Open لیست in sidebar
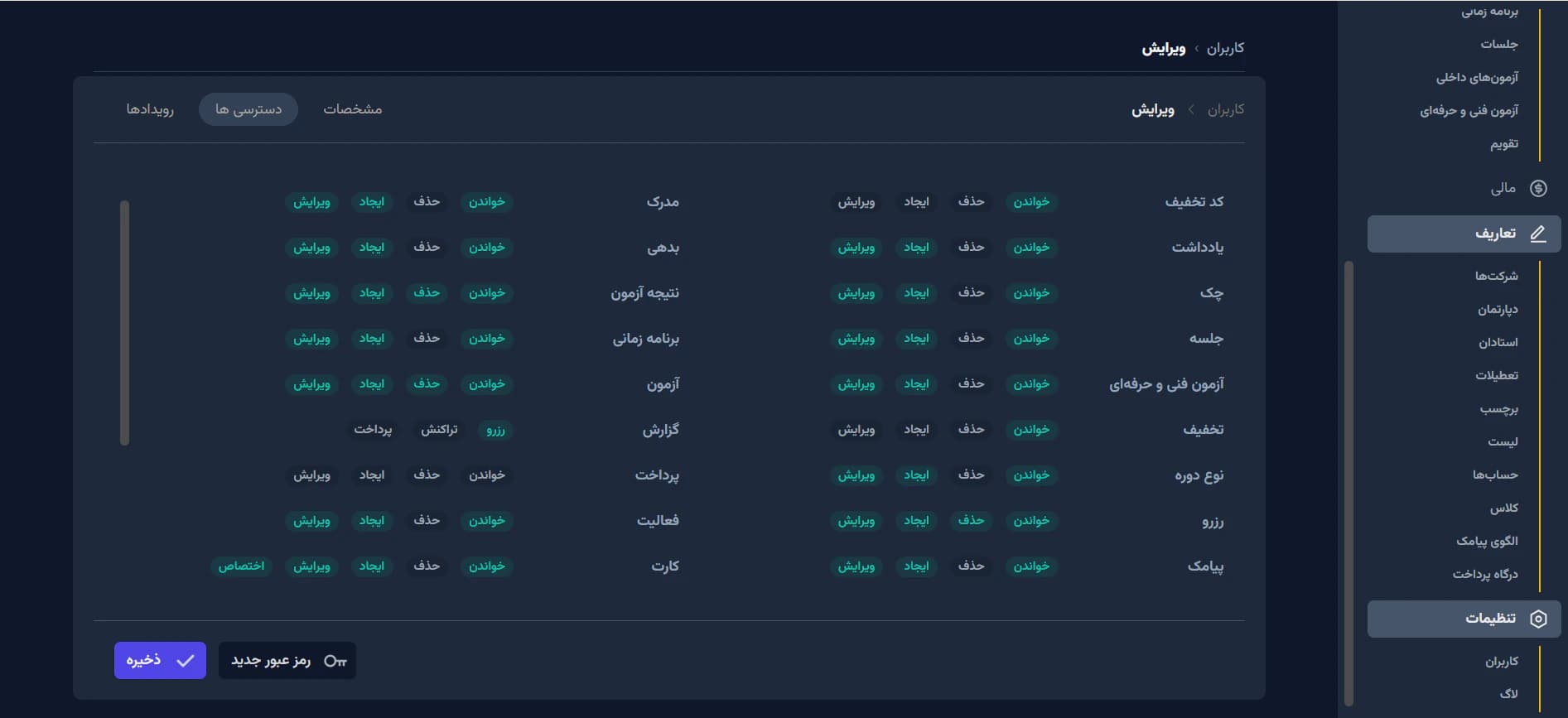 (1503, 441)
